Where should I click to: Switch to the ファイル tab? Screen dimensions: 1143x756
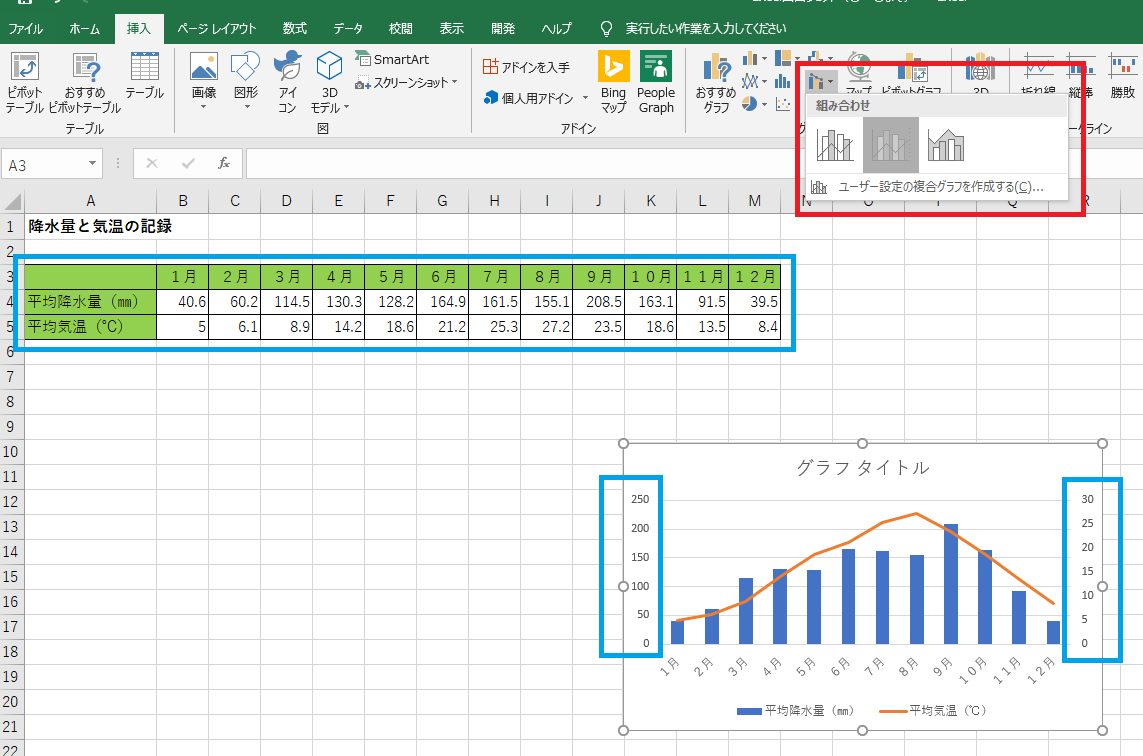(26, 28)
